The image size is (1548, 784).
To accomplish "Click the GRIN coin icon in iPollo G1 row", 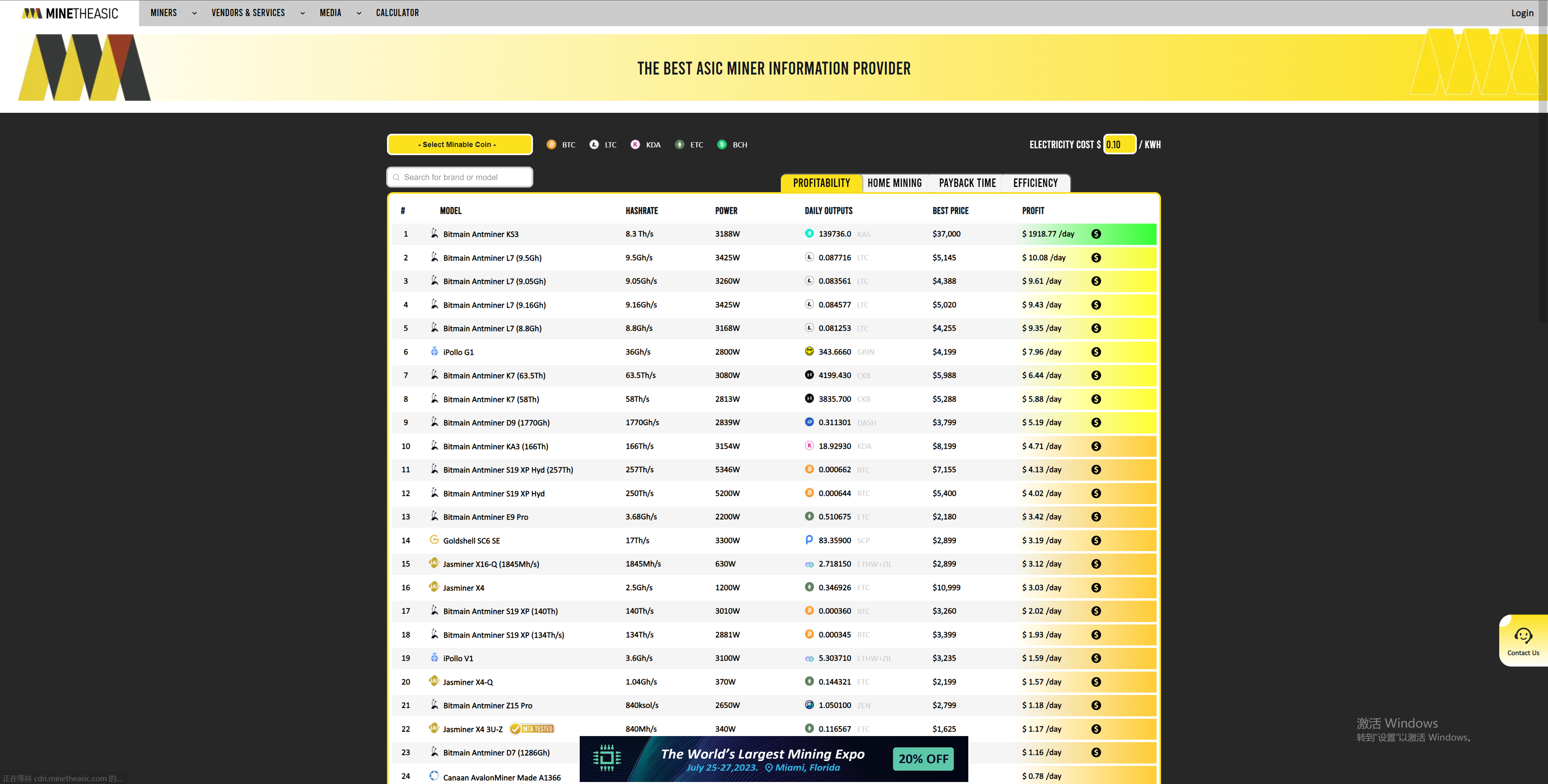I will coord(809,351).
